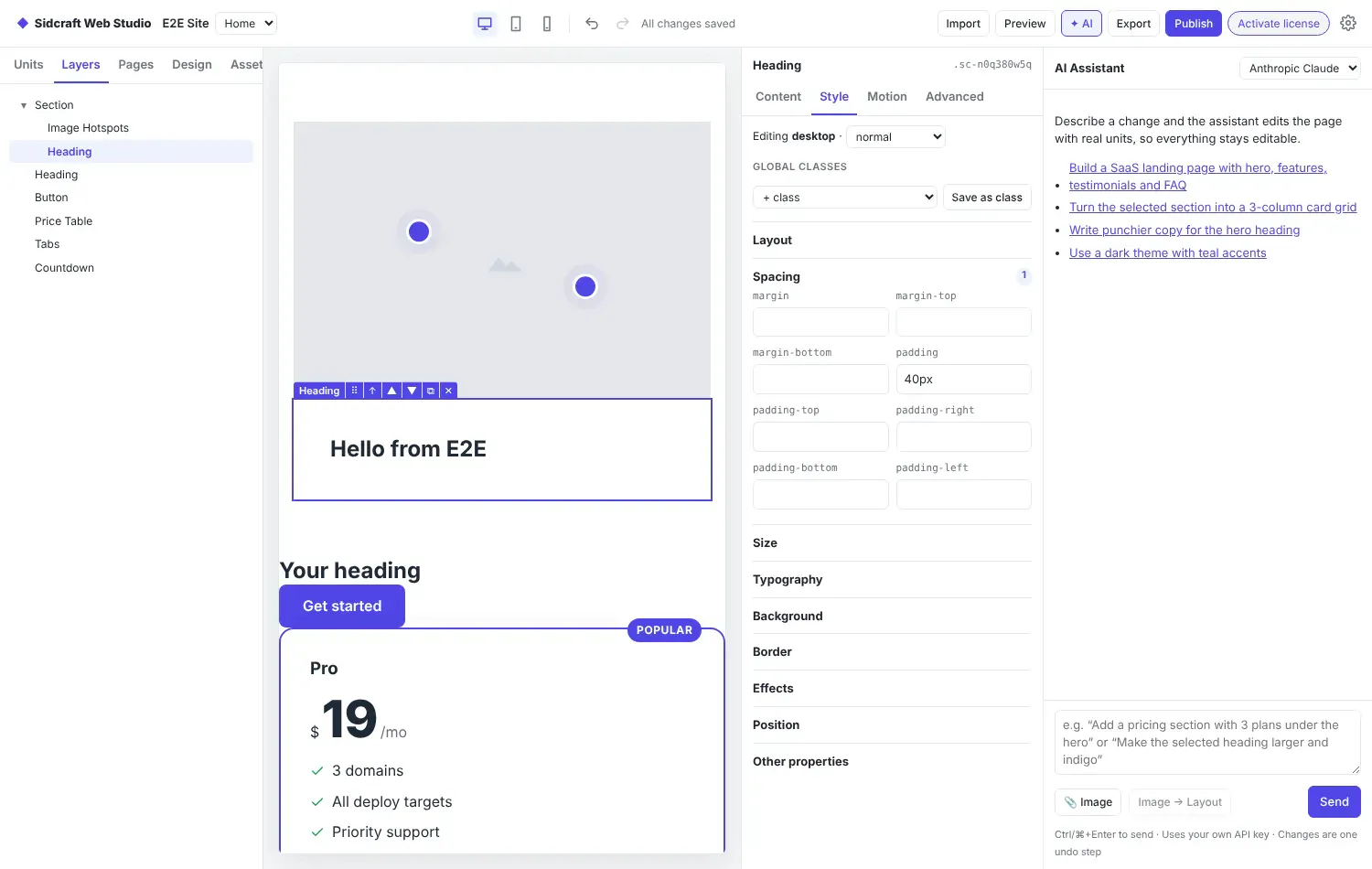Viewport: 1372px width, 869px height.
Task: Move Heading up with triangle icon
Action: (391, 391)
